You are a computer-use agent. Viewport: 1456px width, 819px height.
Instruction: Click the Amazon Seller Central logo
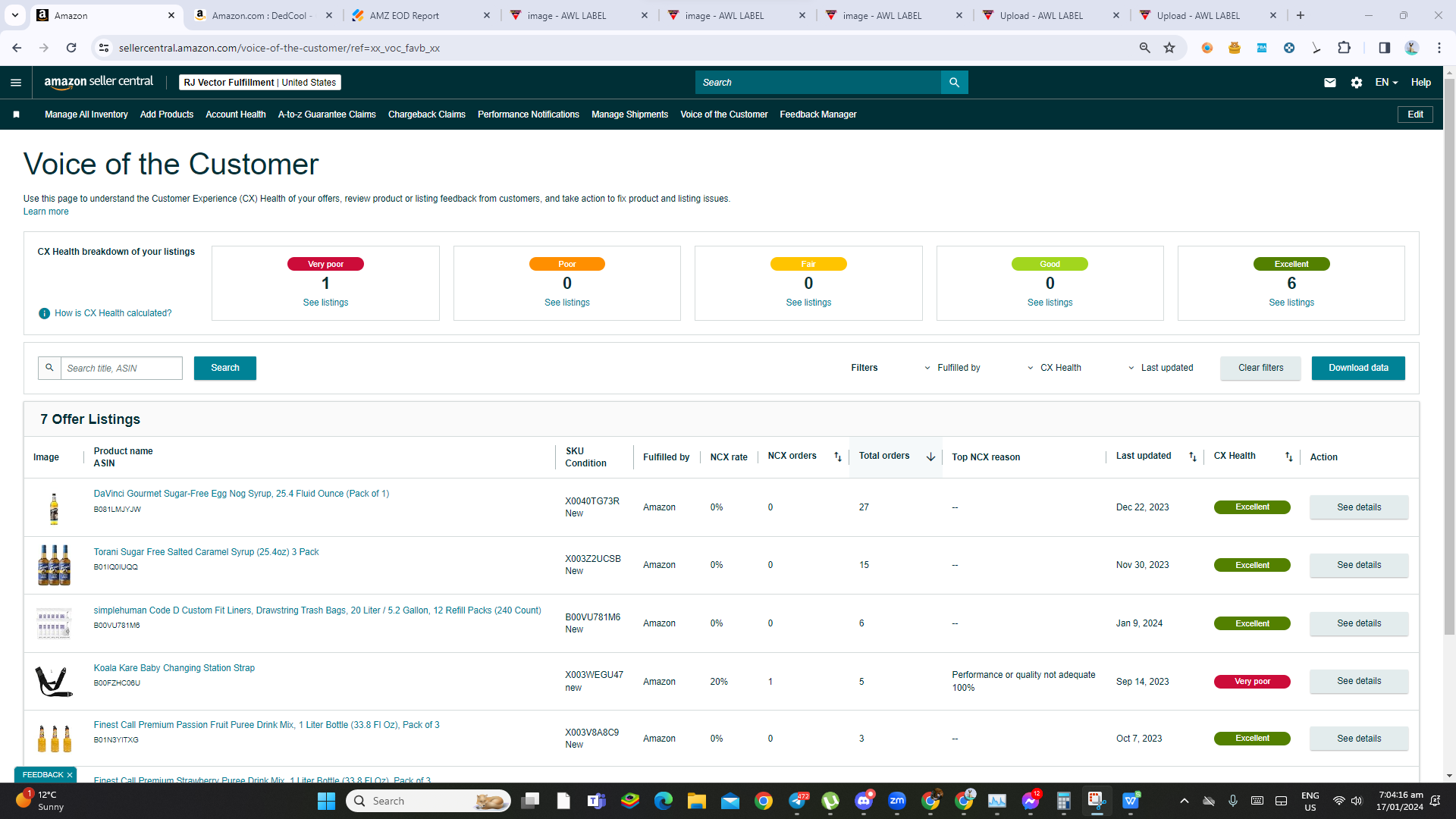click(x=99, y=82)
